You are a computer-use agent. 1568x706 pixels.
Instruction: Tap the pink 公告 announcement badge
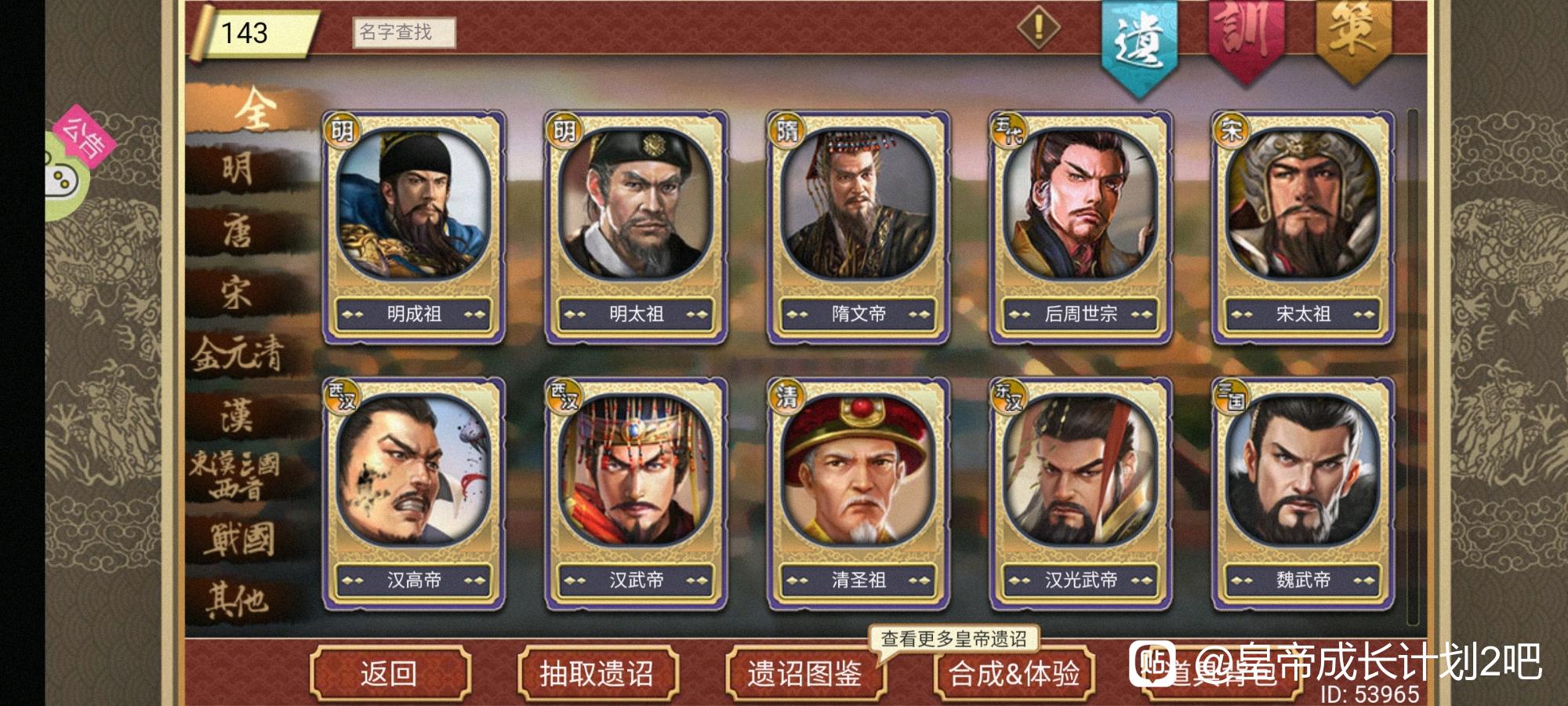coord(85,136)
